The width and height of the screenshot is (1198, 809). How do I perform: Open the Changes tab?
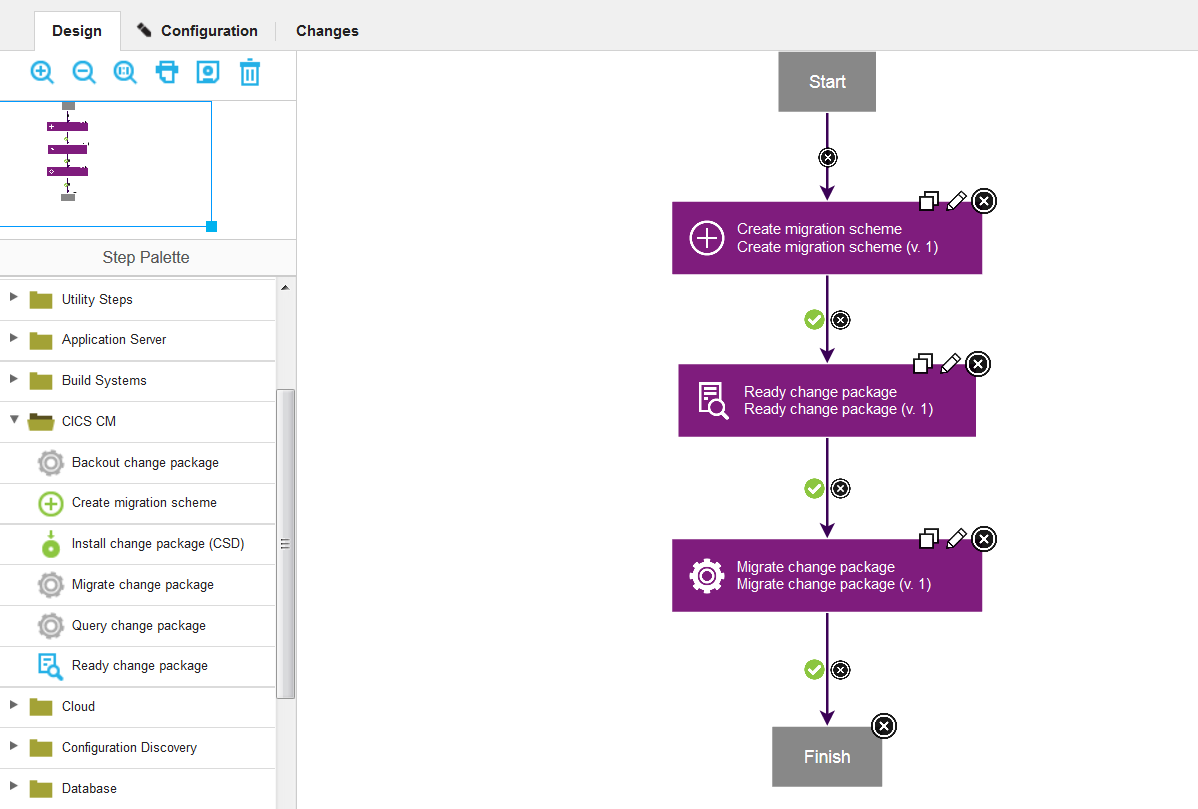coord(327,31)
